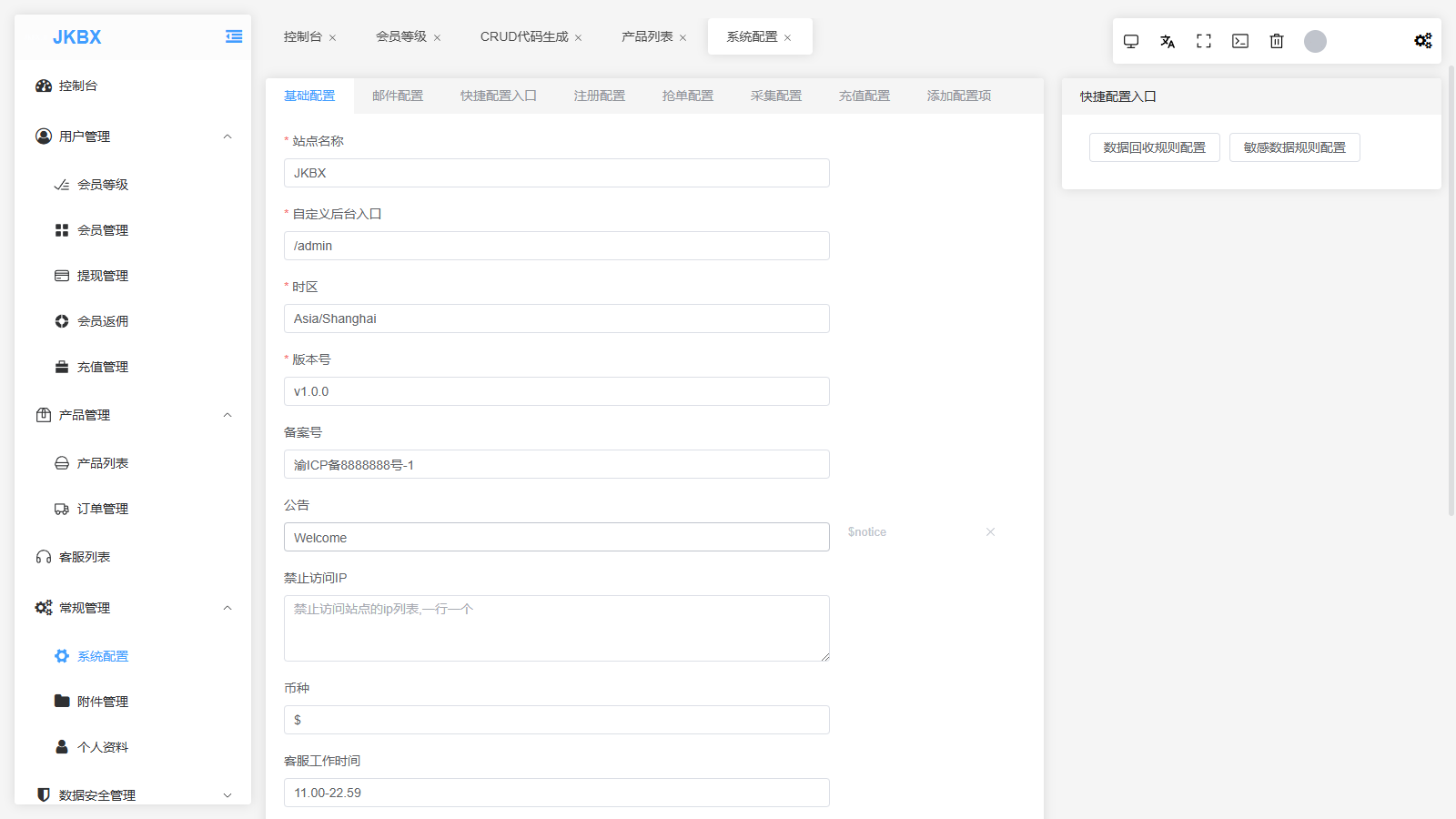
Task: Click the 站点名称 input field
Action: 556,173
